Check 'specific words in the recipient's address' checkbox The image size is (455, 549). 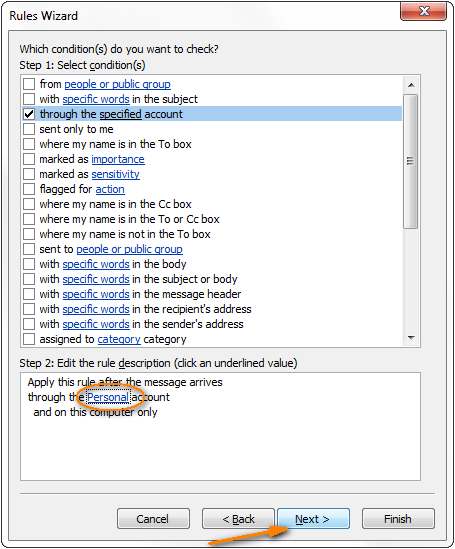tap(29, 309)
